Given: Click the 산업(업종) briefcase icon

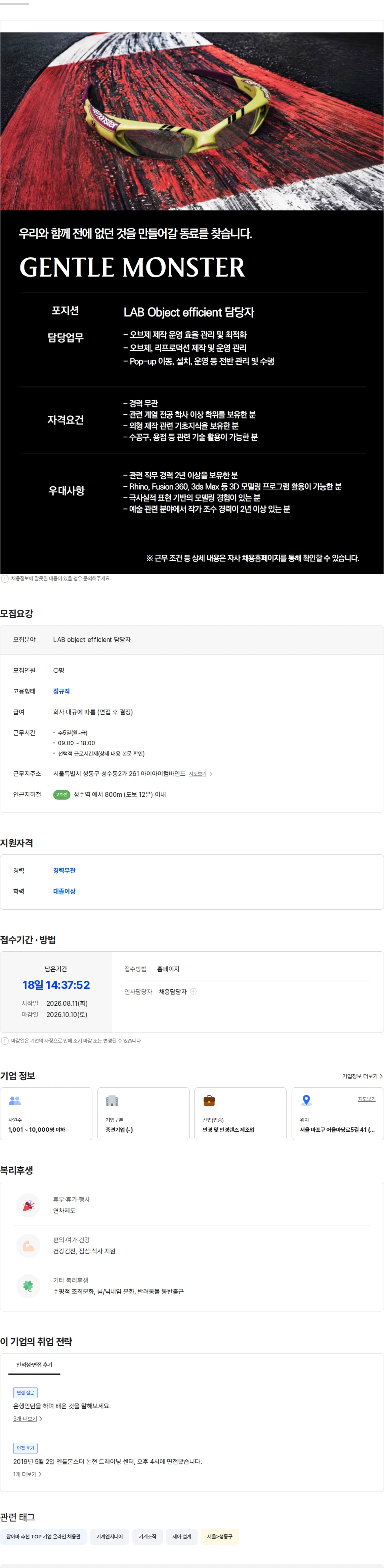Looking at the screenshot, I should coord(209,1101).
